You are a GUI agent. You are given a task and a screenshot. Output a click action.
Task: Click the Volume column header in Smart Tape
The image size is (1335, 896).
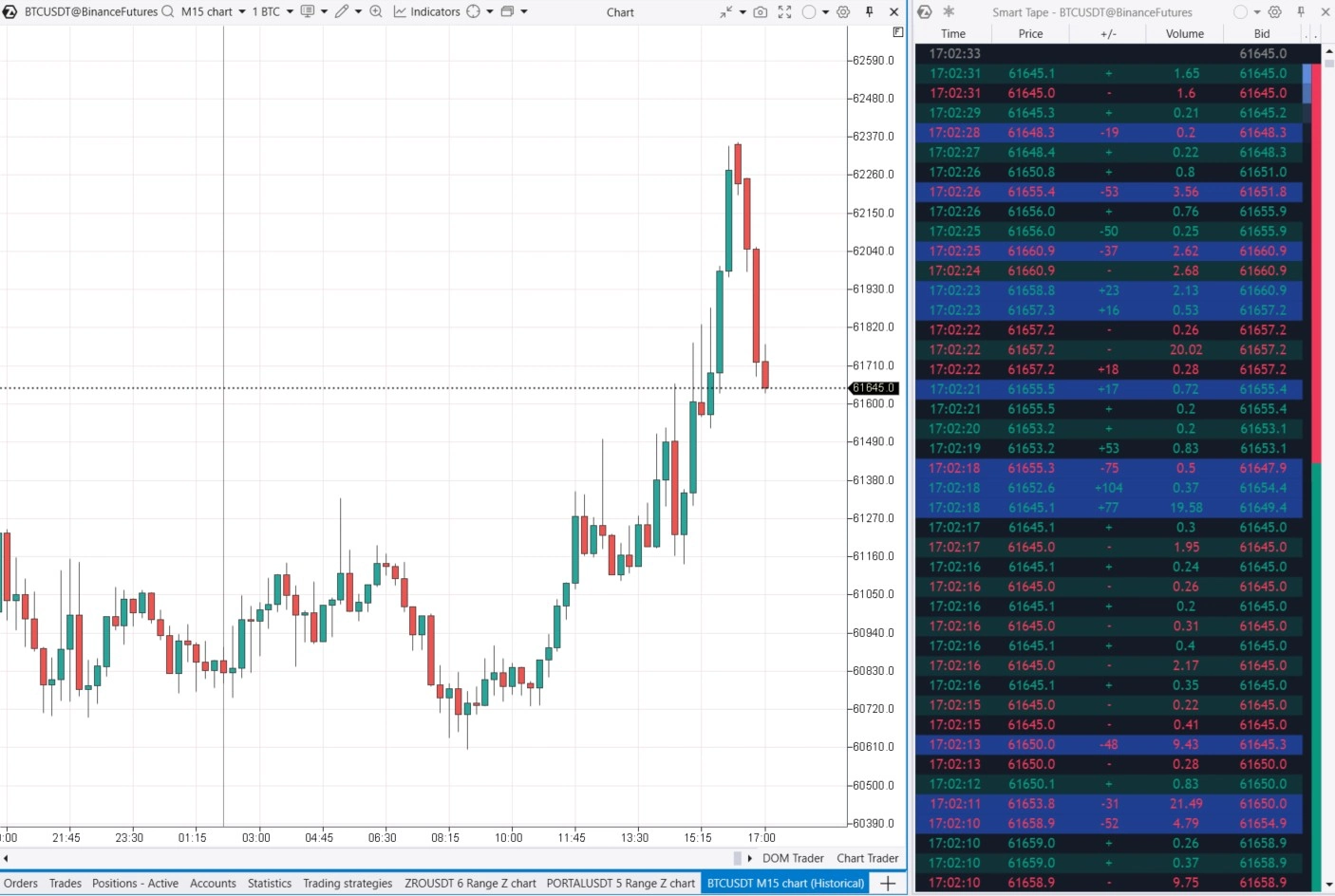click(1184, 33)
